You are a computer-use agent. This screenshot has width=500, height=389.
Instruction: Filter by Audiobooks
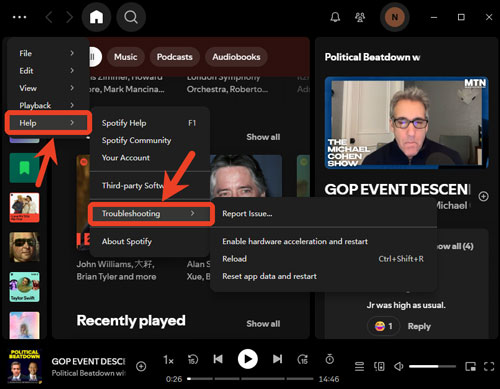pos(236,57)
